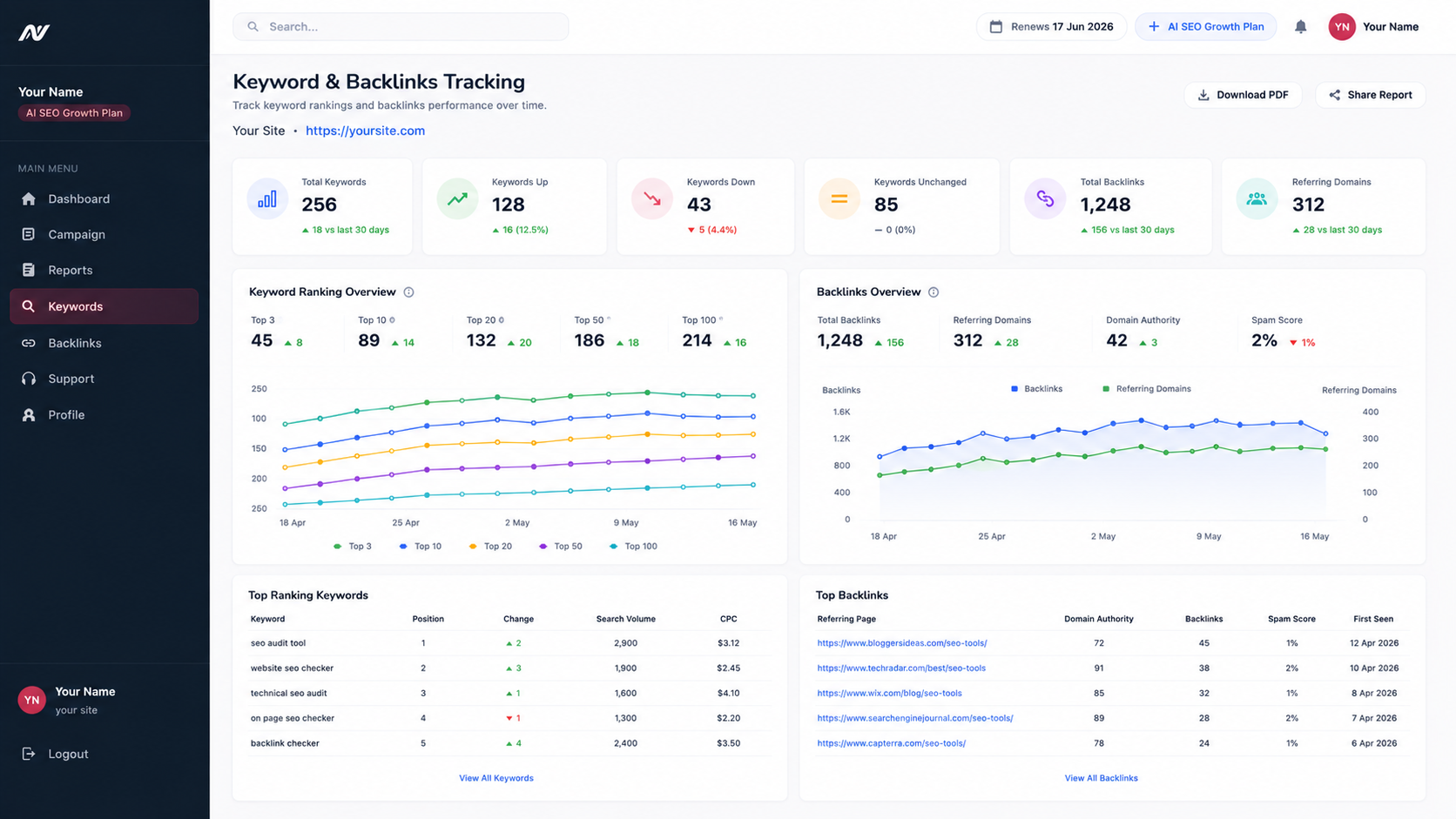The height and width of the screenshot is (819, 1456).
Task: Click the First Seen column header
Action: [1373, 619]
